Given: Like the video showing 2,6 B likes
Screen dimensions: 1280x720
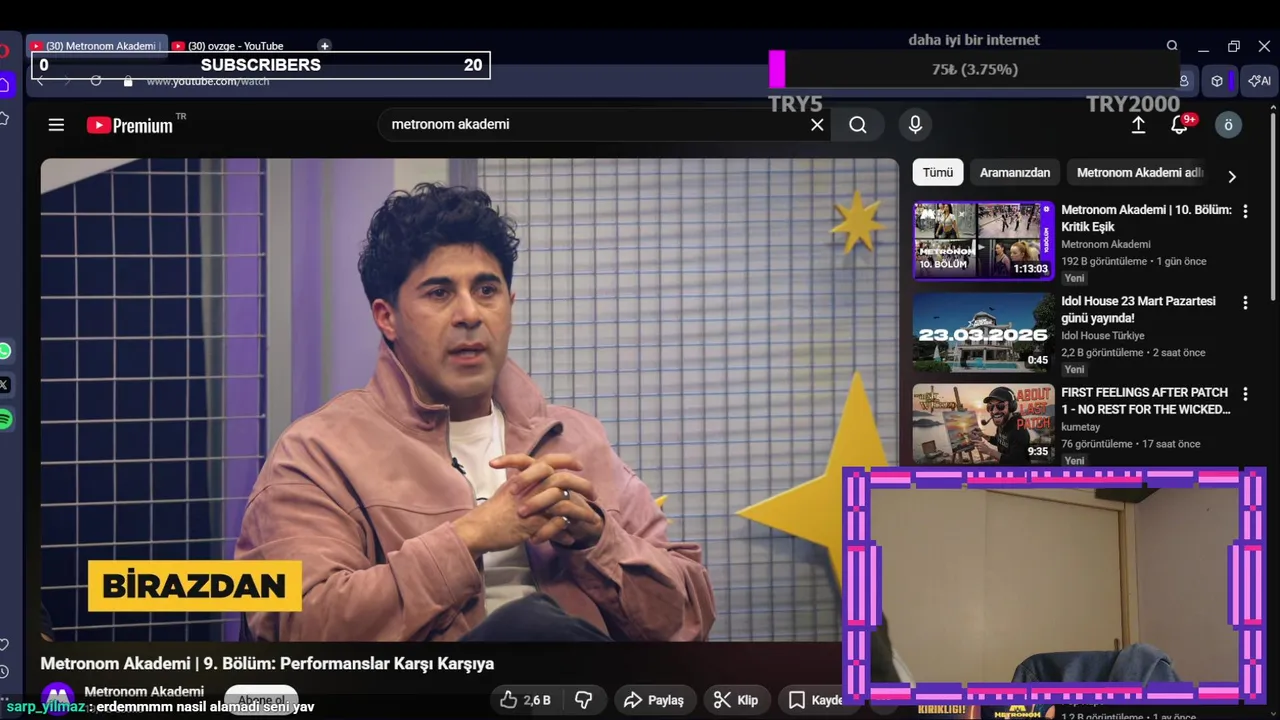Looking at the screenshot, I should [x=525, y=700].
